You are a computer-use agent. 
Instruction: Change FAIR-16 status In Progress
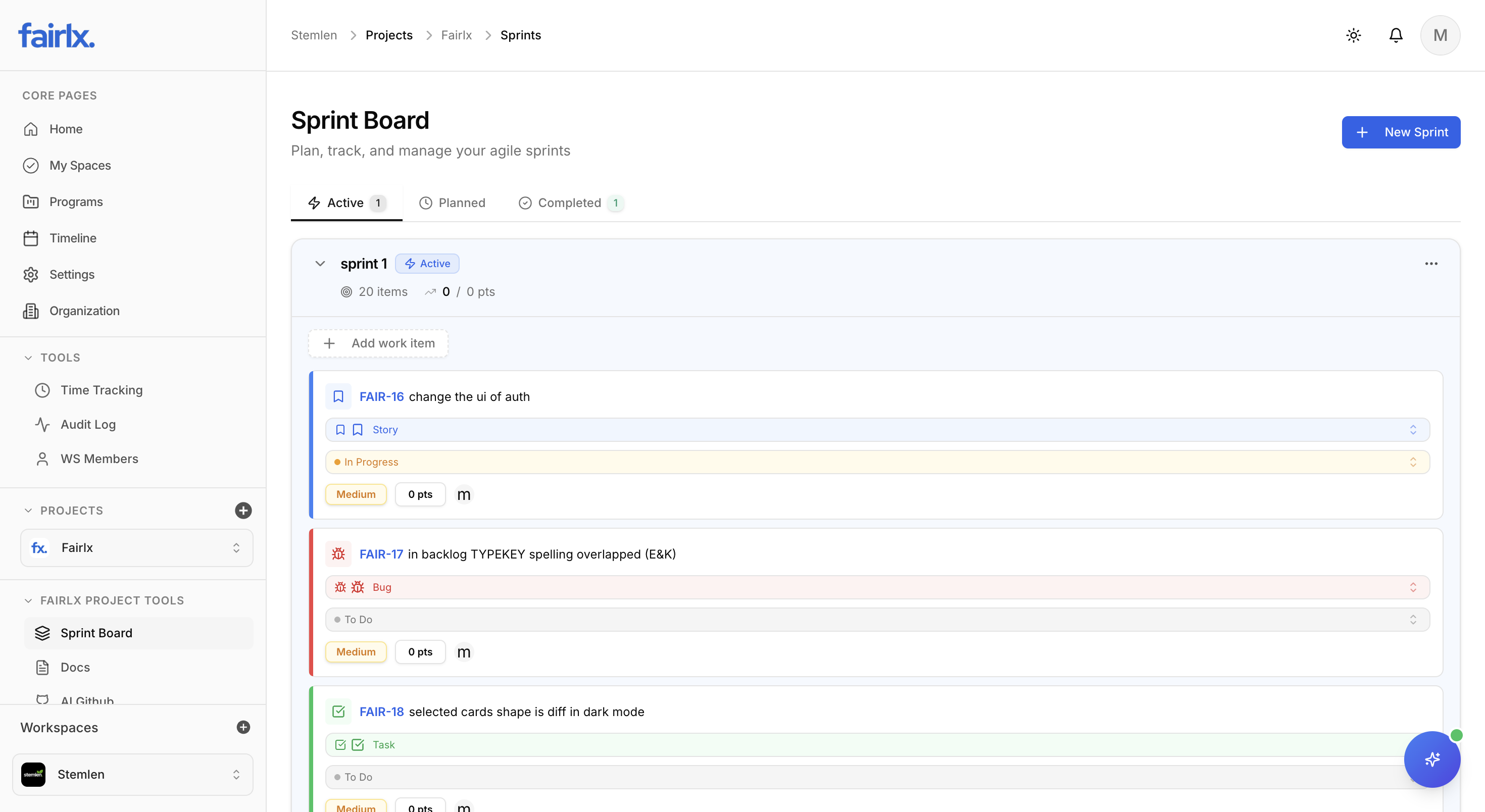pyautogui.click(x=877, y=462)
